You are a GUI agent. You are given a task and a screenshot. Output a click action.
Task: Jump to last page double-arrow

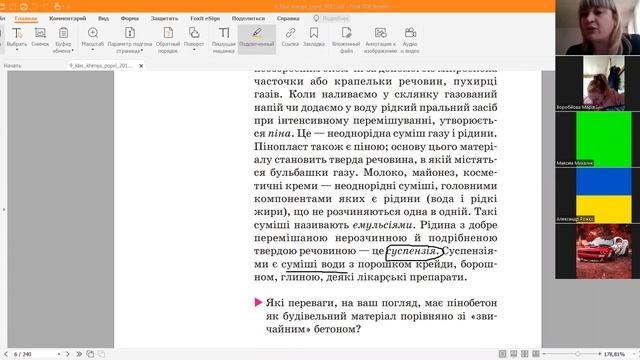pyautogui.click(x=79, y=354)
